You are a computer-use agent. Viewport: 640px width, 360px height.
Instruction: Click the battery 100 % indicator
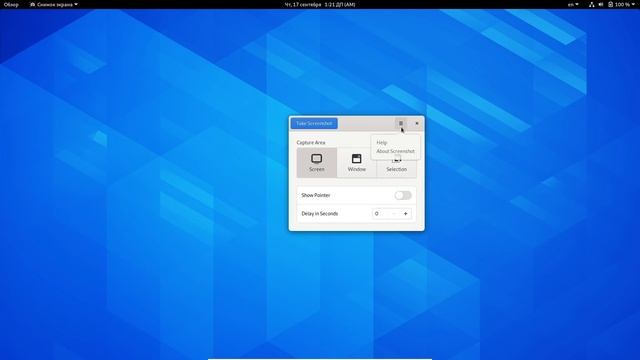point(618,4)
